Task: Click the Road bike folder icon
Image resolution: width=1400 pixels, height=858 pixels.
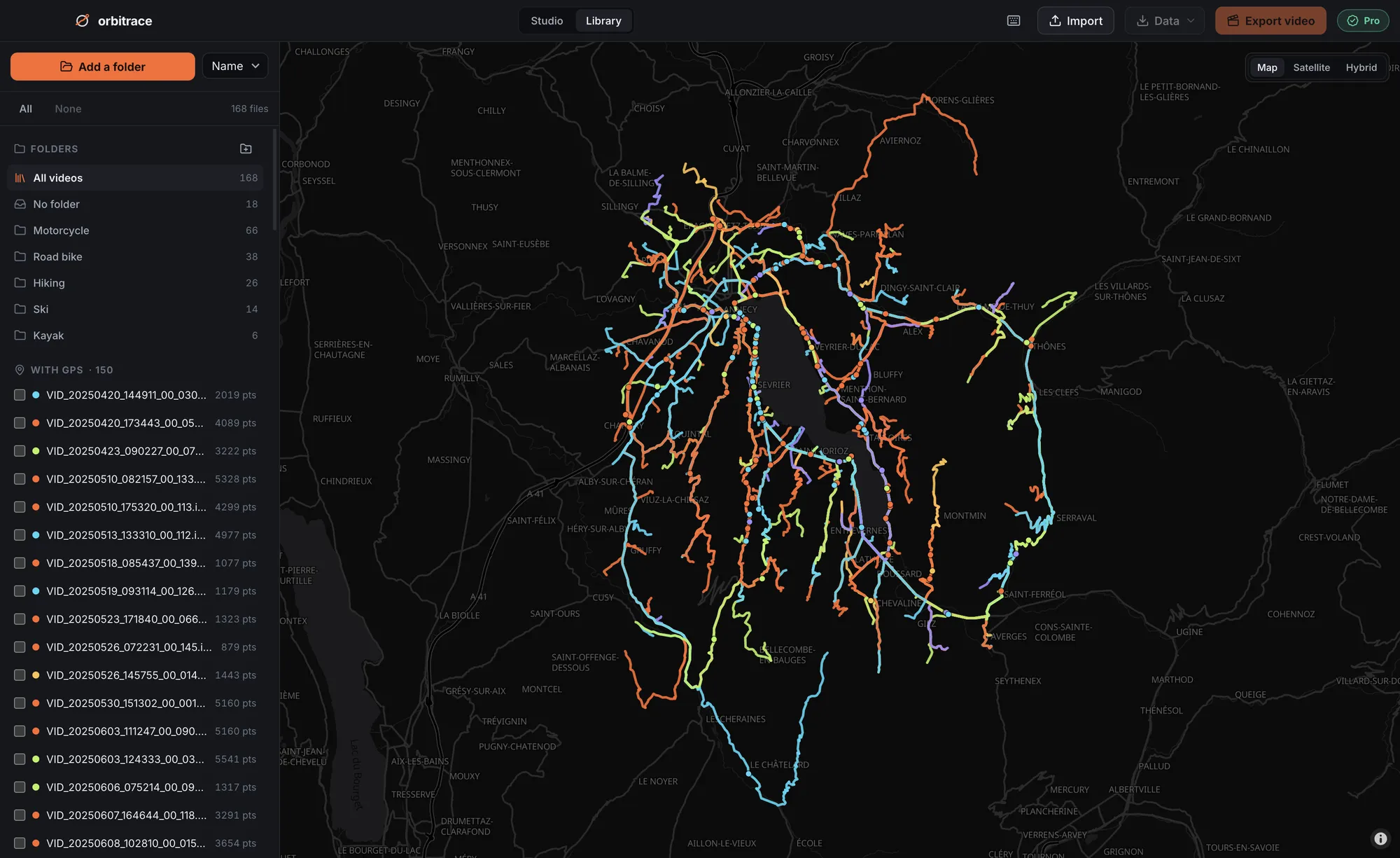Action: pos(20,256)
